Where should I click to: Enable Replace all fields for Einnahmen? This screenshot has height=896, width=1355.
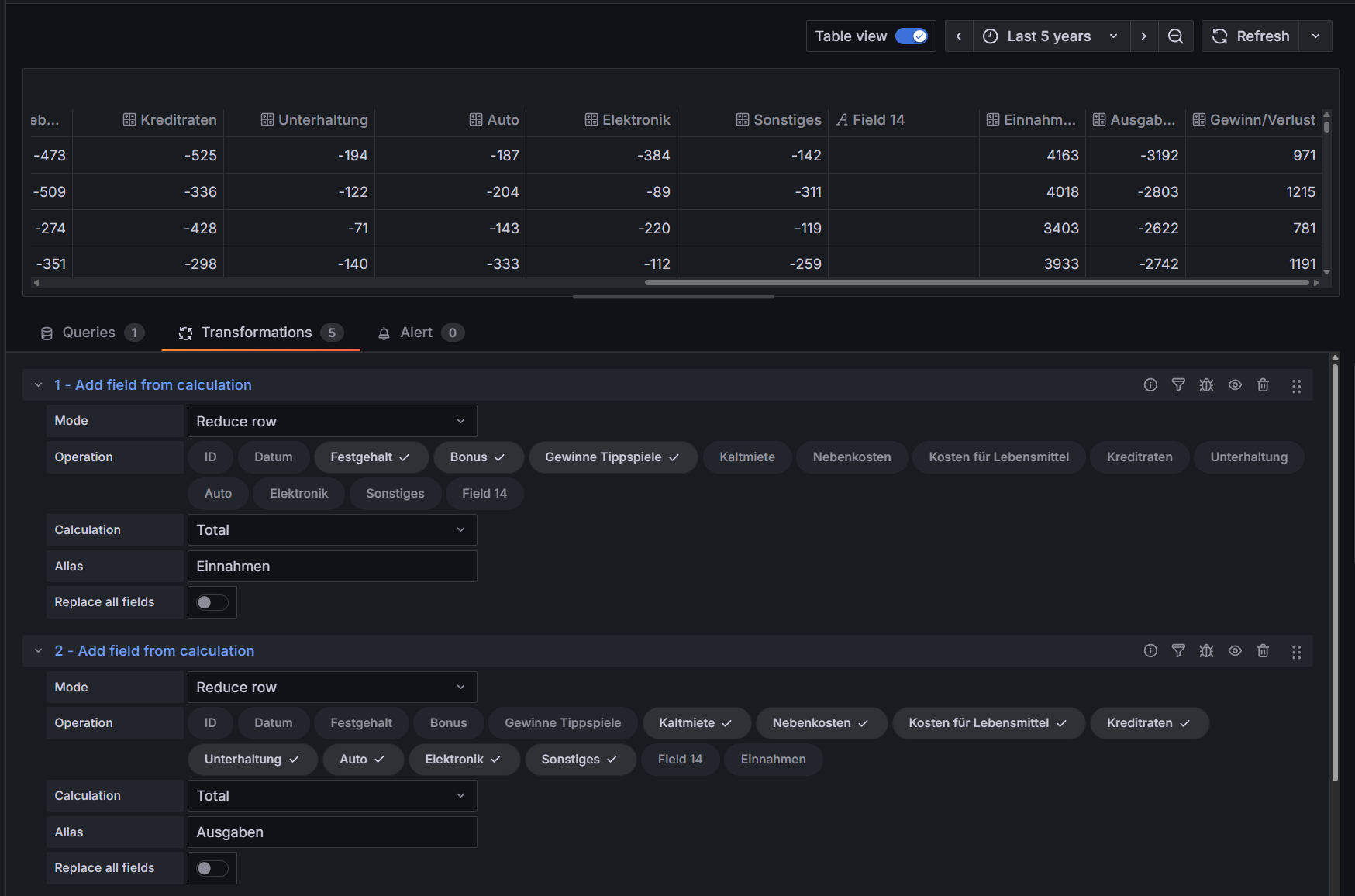pyautogui.click(x=212, y=602)
